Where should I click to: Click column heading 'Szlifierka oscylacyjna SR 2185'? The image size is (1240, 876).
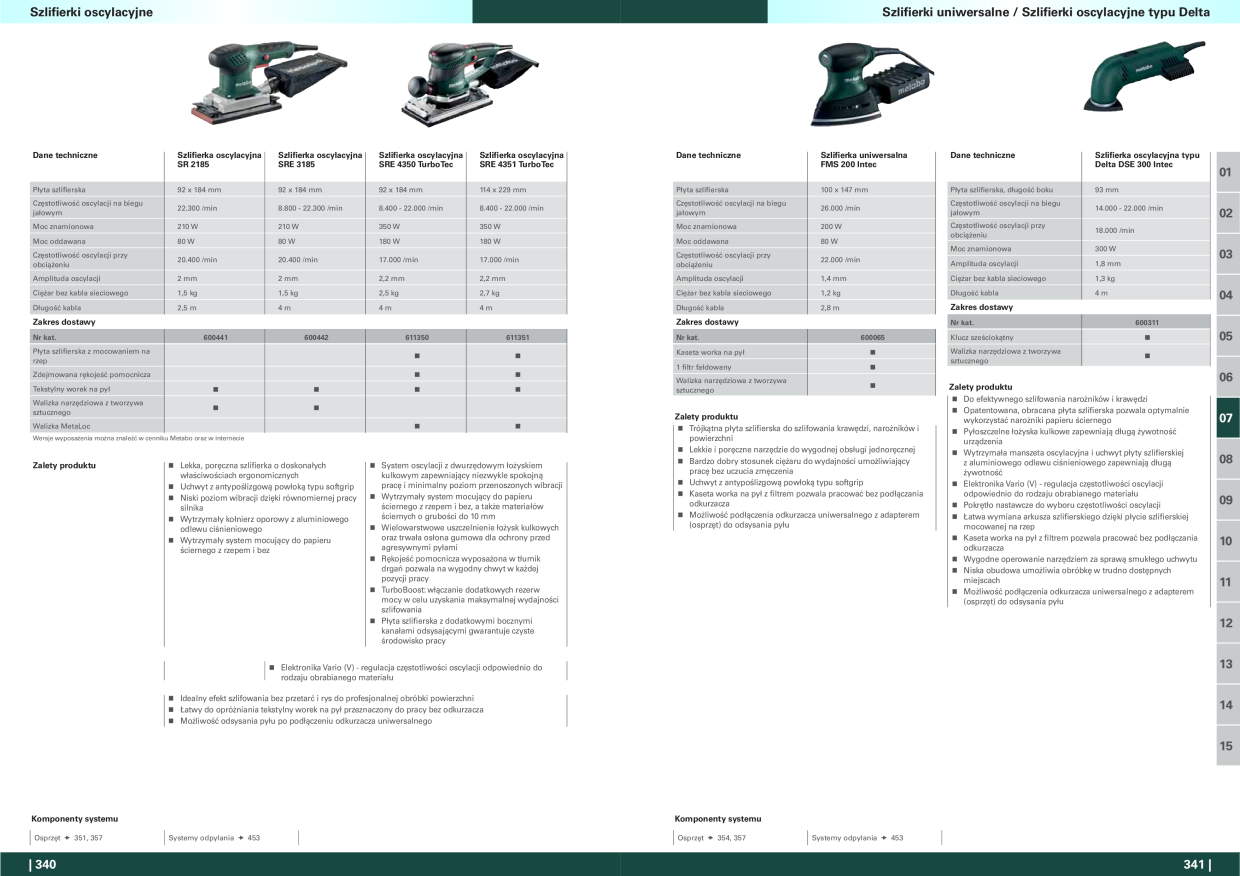(219, 159)
